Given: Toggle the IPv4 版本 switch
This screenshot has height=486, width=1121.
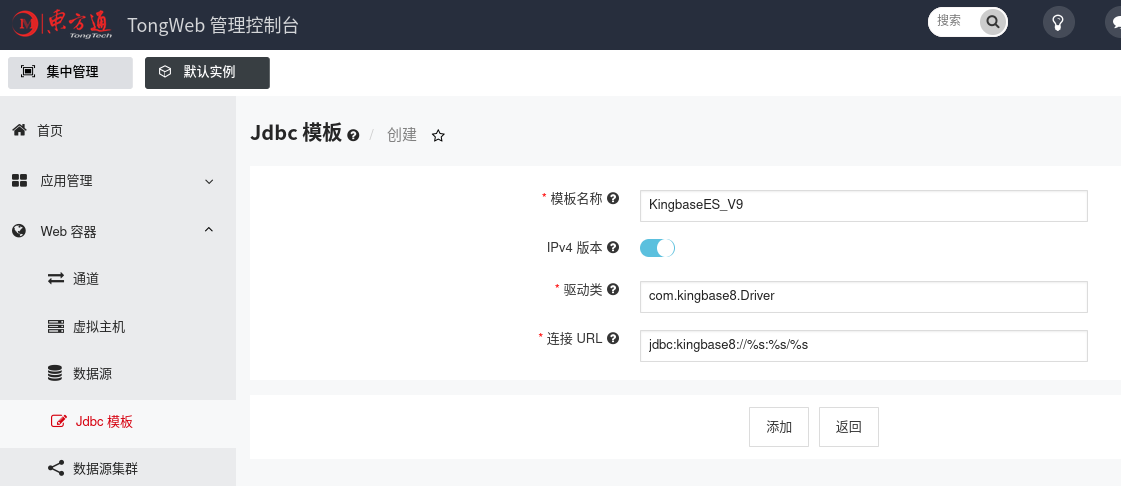Looking at the screenshot, I should pos(657,248).
